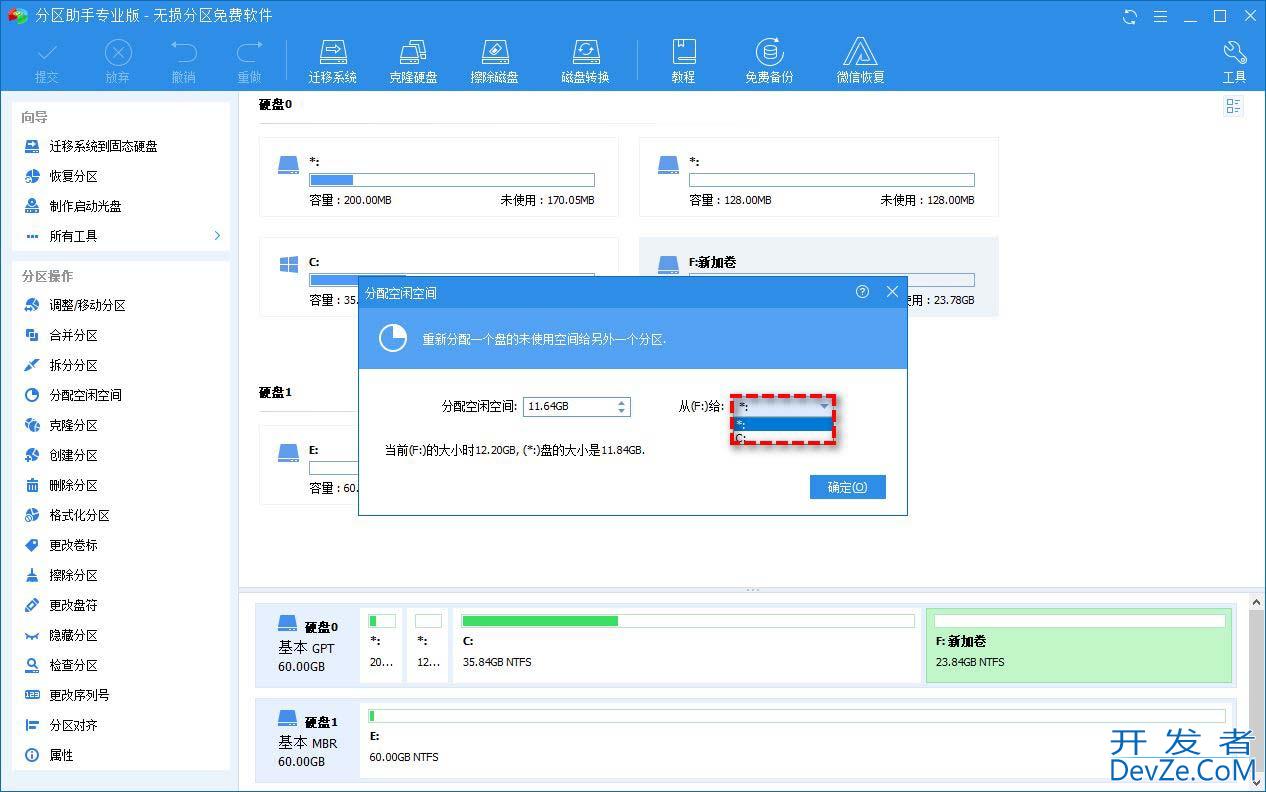Click the 撤销 (Undo) toolbar icon
This screenshot has width=1266, height=792.
184,61
